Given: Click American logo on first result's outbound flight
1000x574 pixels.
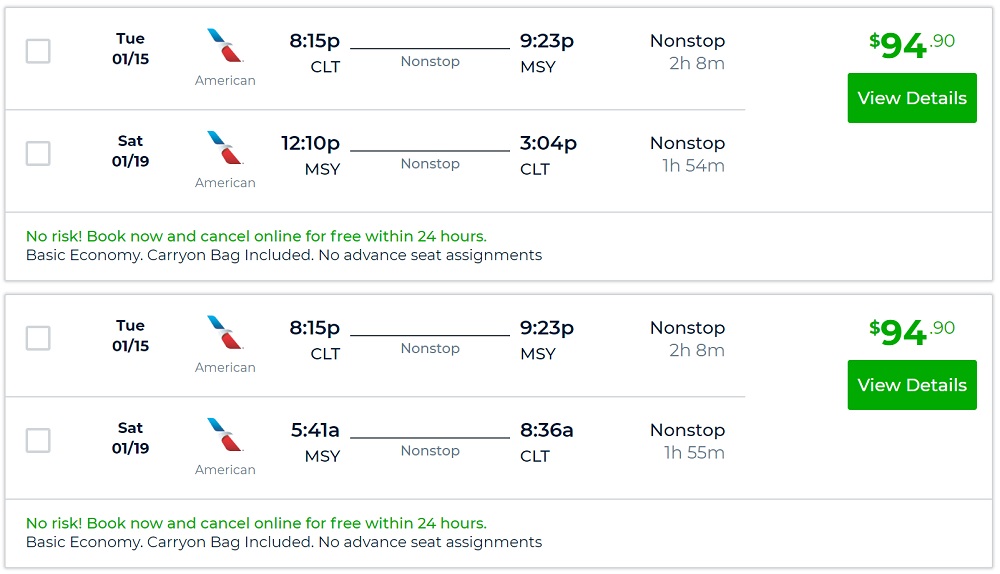Looking at the screenshot, I should [225, 46].
